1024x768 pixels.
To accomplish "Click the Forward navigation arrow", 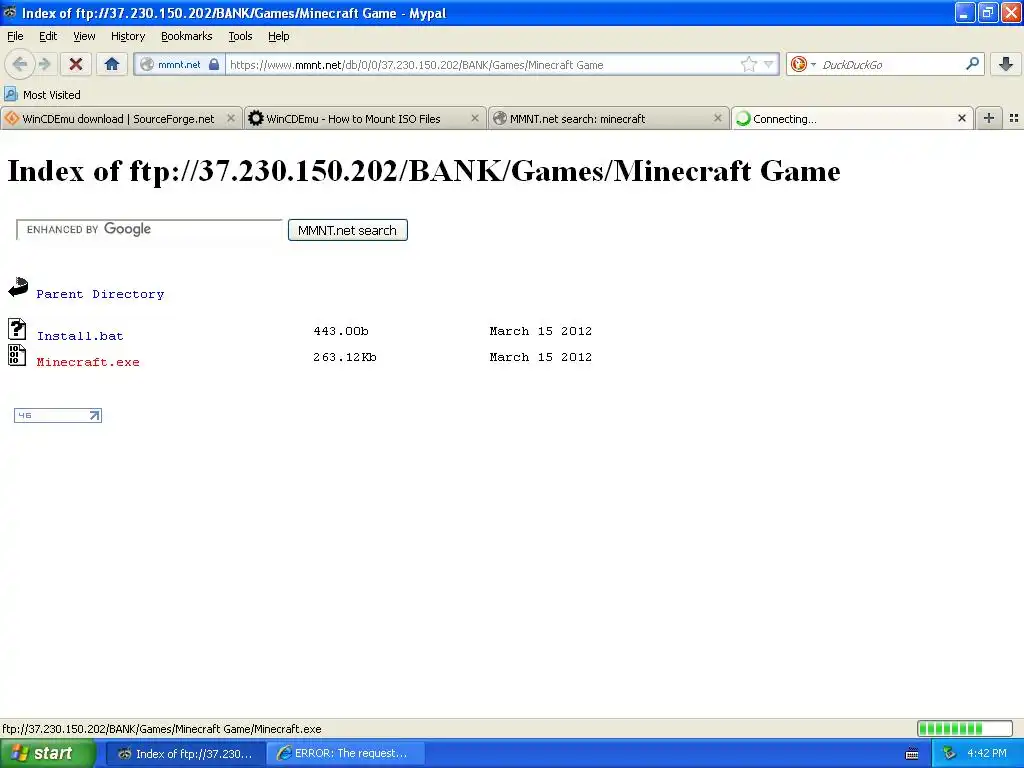I will tap(44, 64).
